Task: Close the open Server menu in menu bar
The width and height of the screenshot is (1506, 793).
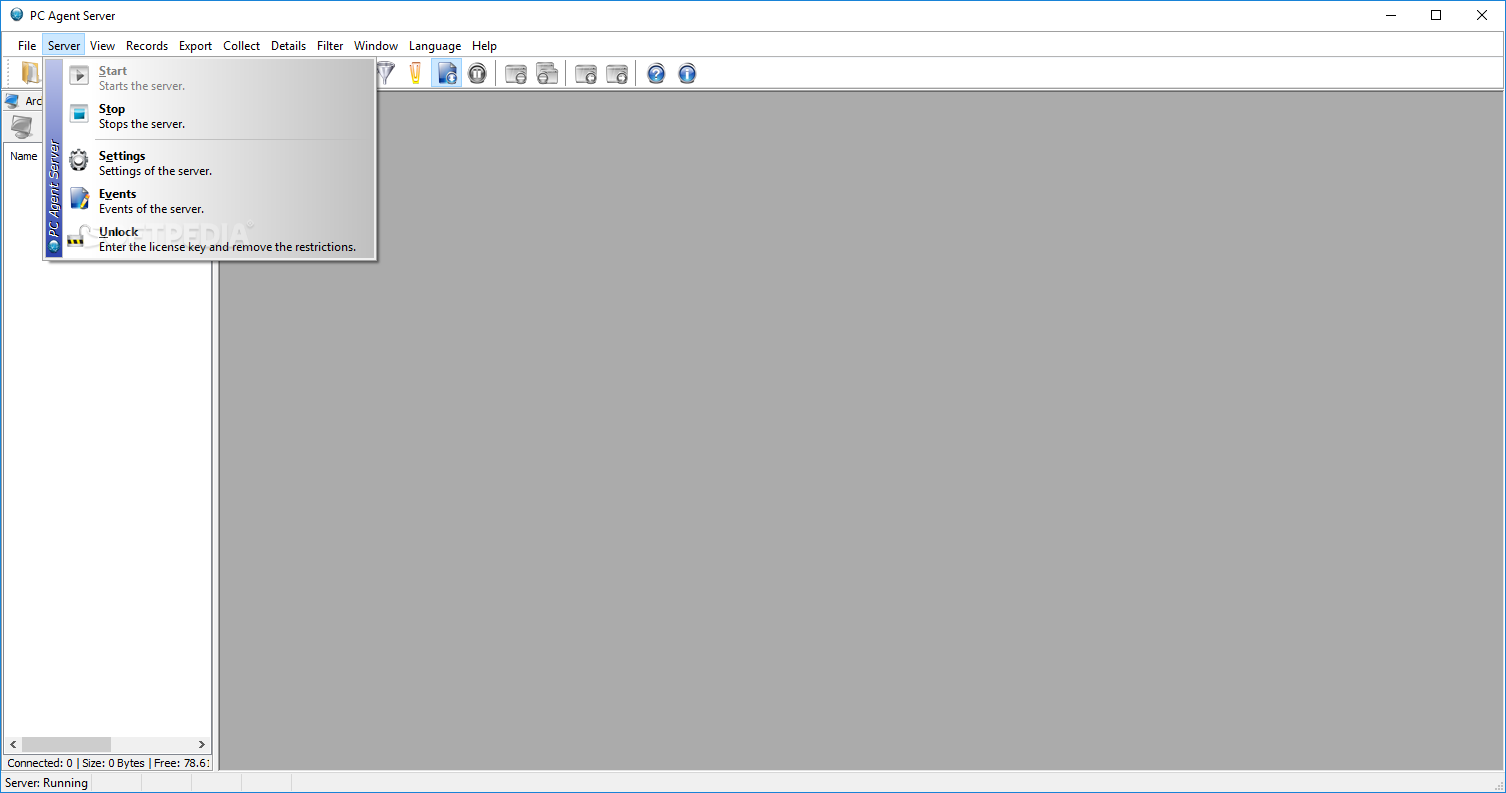Action: click(64, 46)
